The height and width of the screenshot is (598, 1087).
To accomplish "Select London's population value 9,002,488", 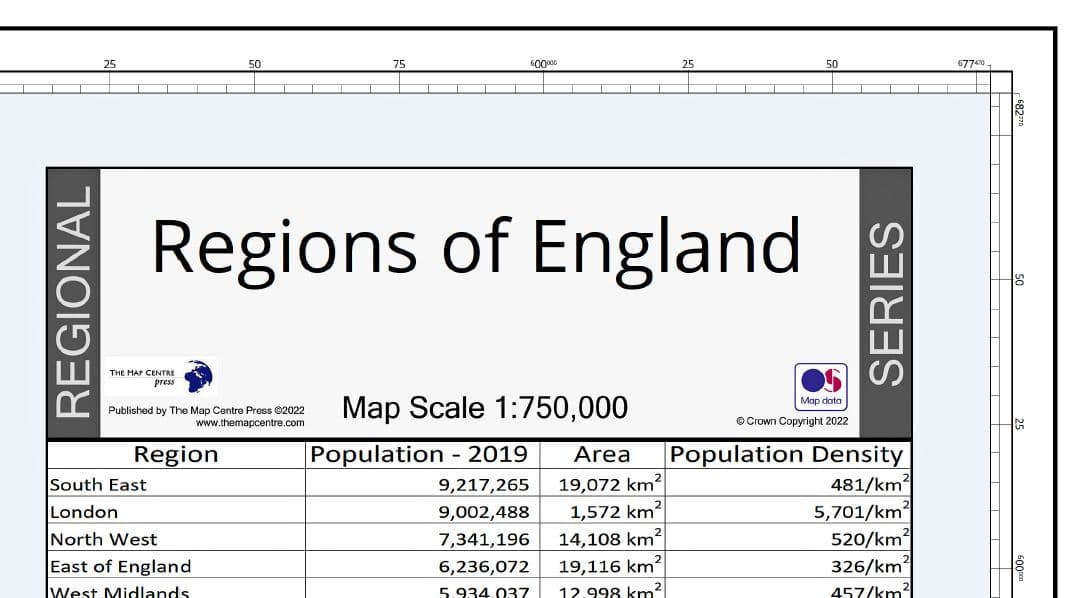I will (x=484, y=512).
